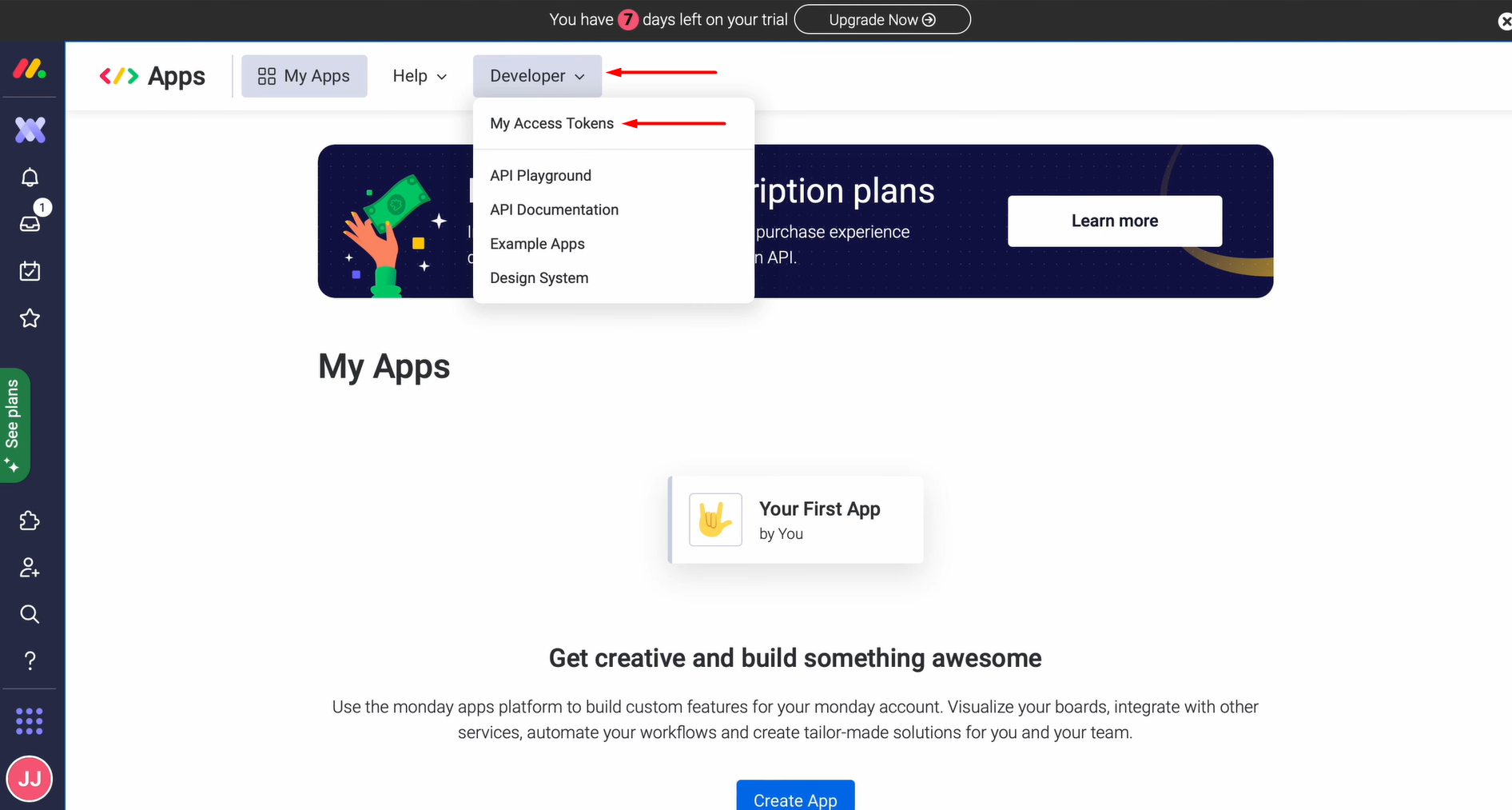
Task: Invite members using the person-plus icon
Action: (x=30, y=568)
